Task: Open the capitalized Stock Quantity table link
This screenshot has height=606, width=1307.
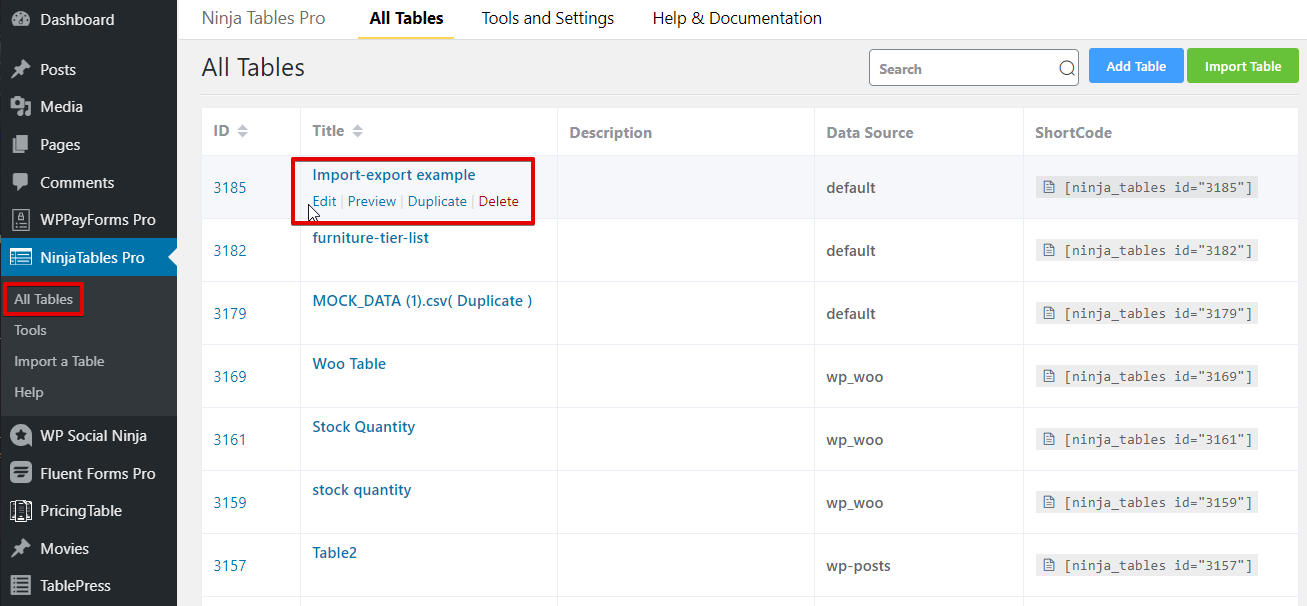Action: point(364,427)
